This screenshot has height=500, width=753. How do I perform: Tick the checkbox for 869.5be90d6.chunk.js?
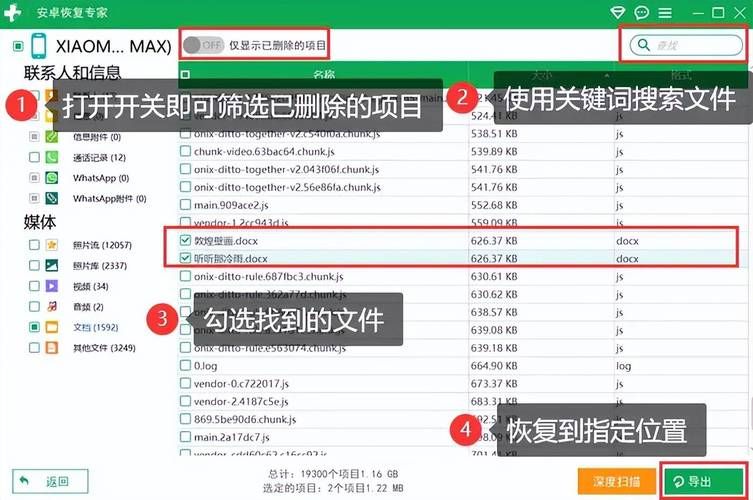click(x=185, y=419)
